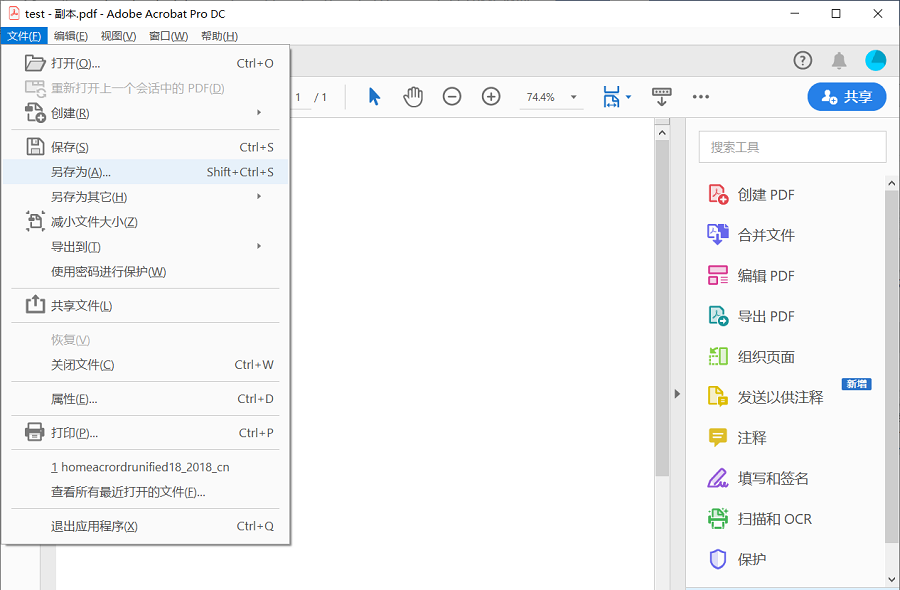Open the zoom percentage dropdown arrow
This screenshot has height=590, width=900.
(573, 97)
